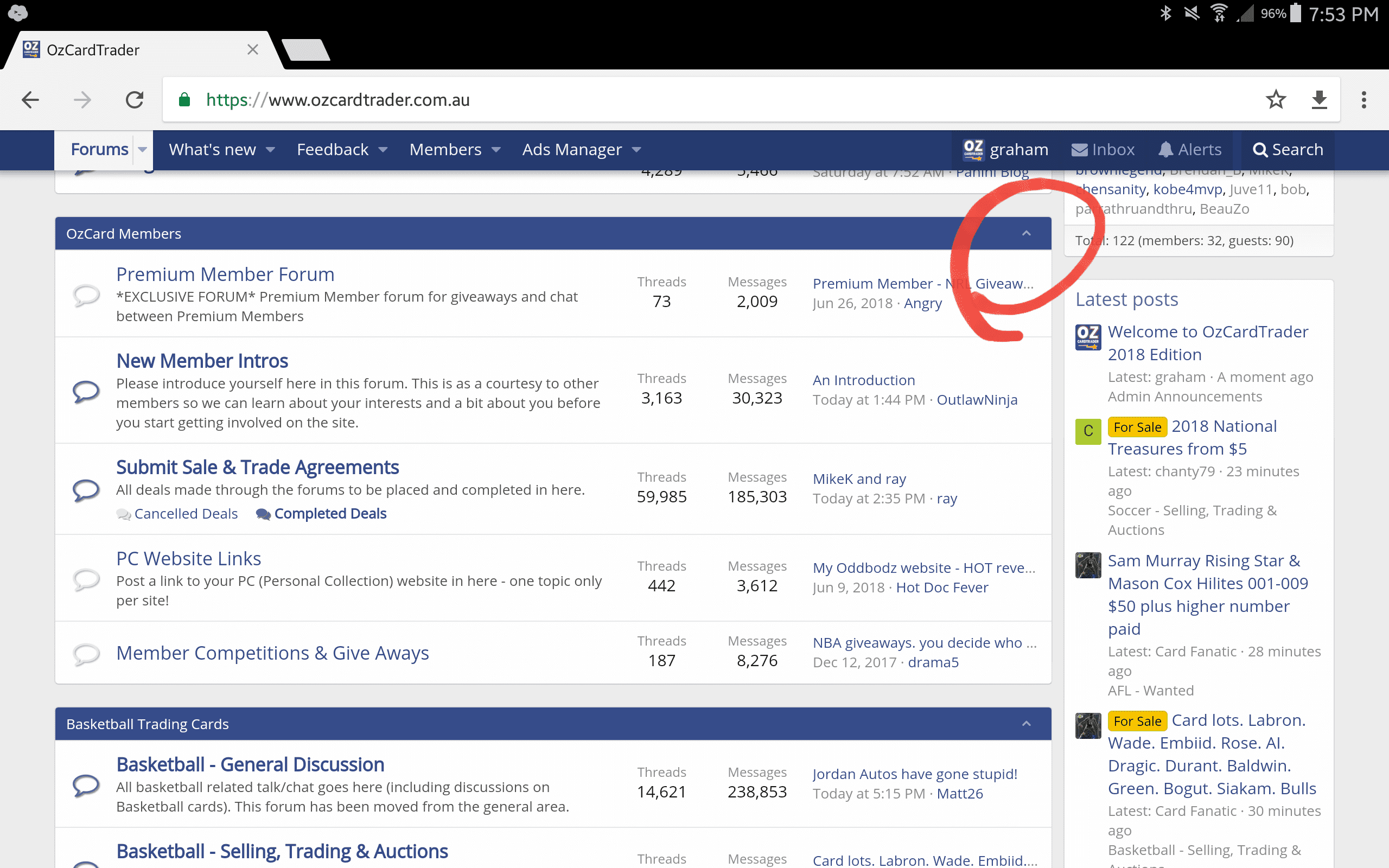This screenshot has height=868, width=1389.
Task: Open Welcome to OzCardTrader 2018 Edition post
Action: pos(1208,343)
